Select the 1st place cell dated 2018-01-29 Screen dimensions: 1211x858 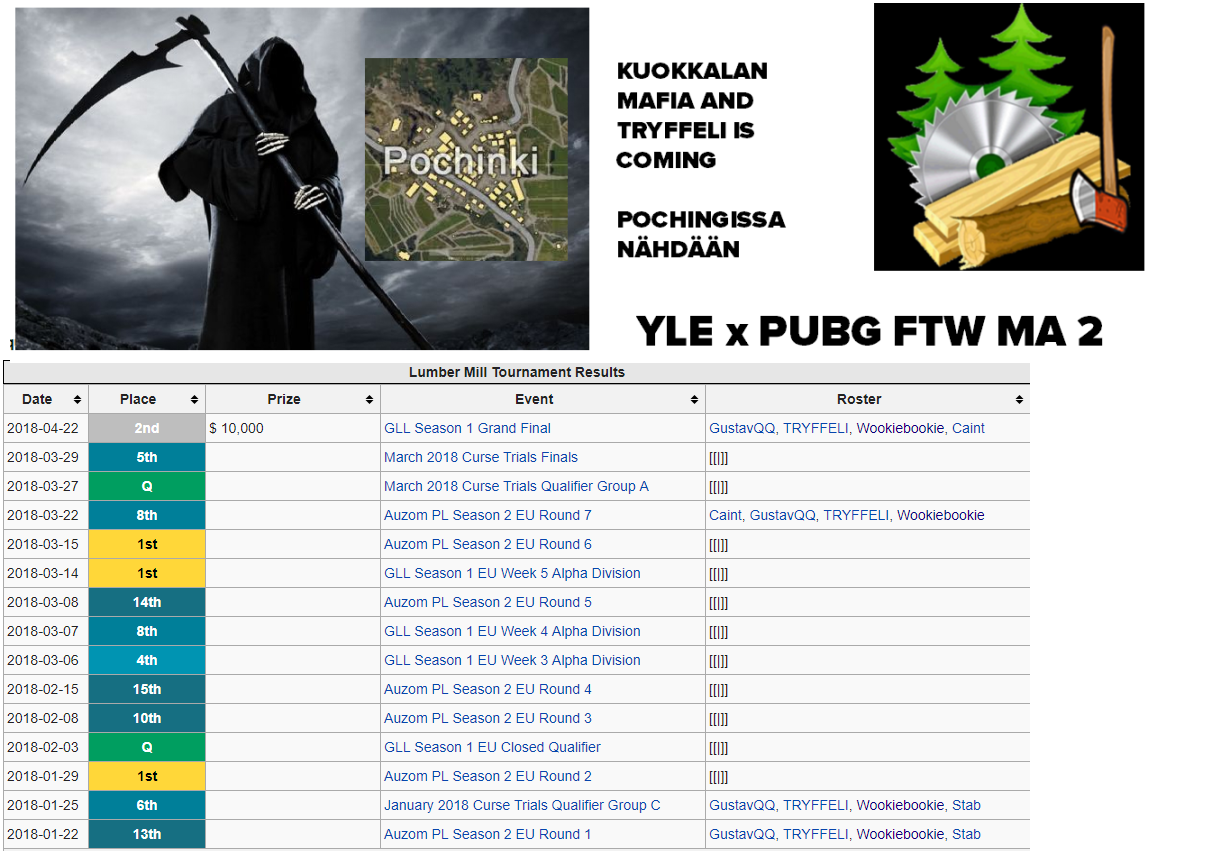point(147,776)
